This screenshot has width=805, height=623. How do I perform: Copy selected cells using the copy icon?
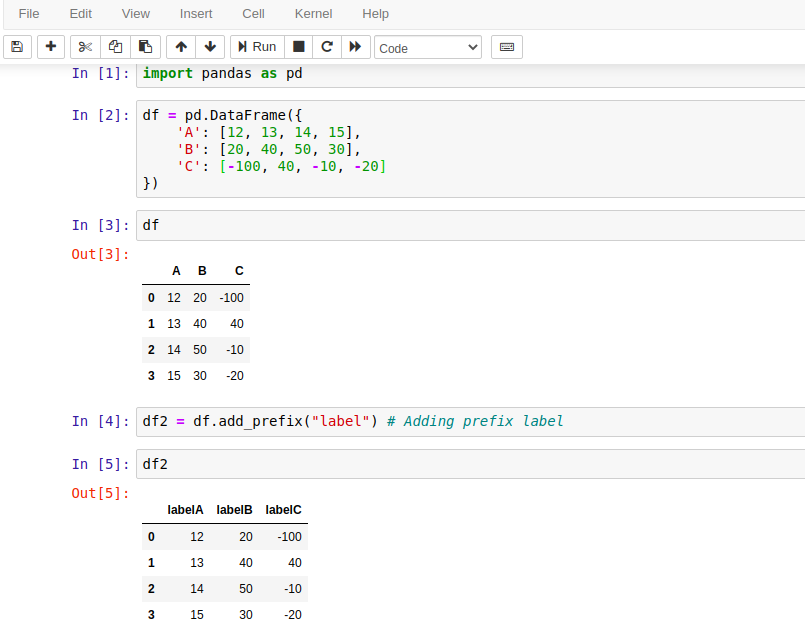116,47
